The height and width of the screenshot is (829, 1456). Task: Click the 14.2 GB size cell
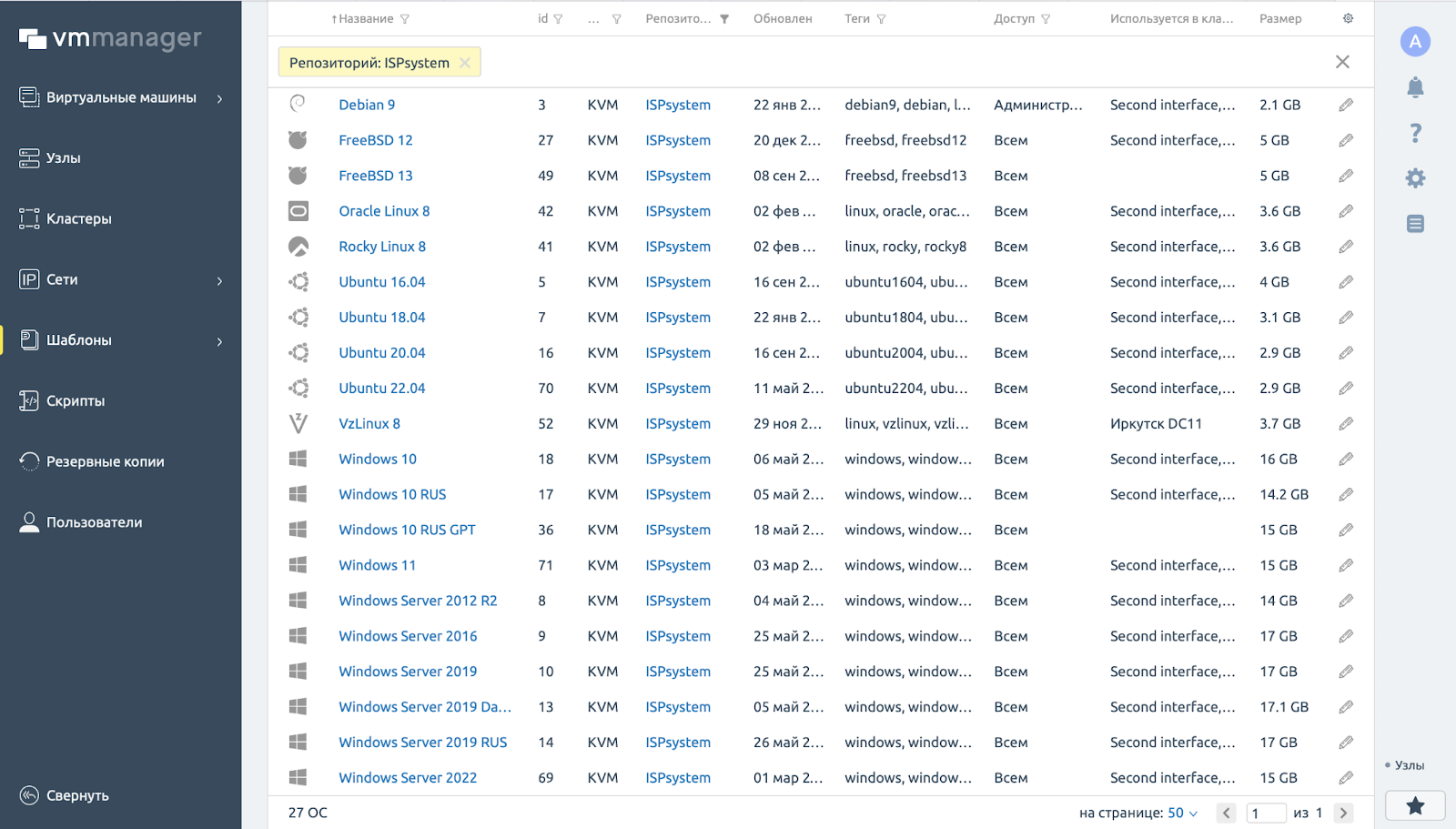click(1284, 494)
